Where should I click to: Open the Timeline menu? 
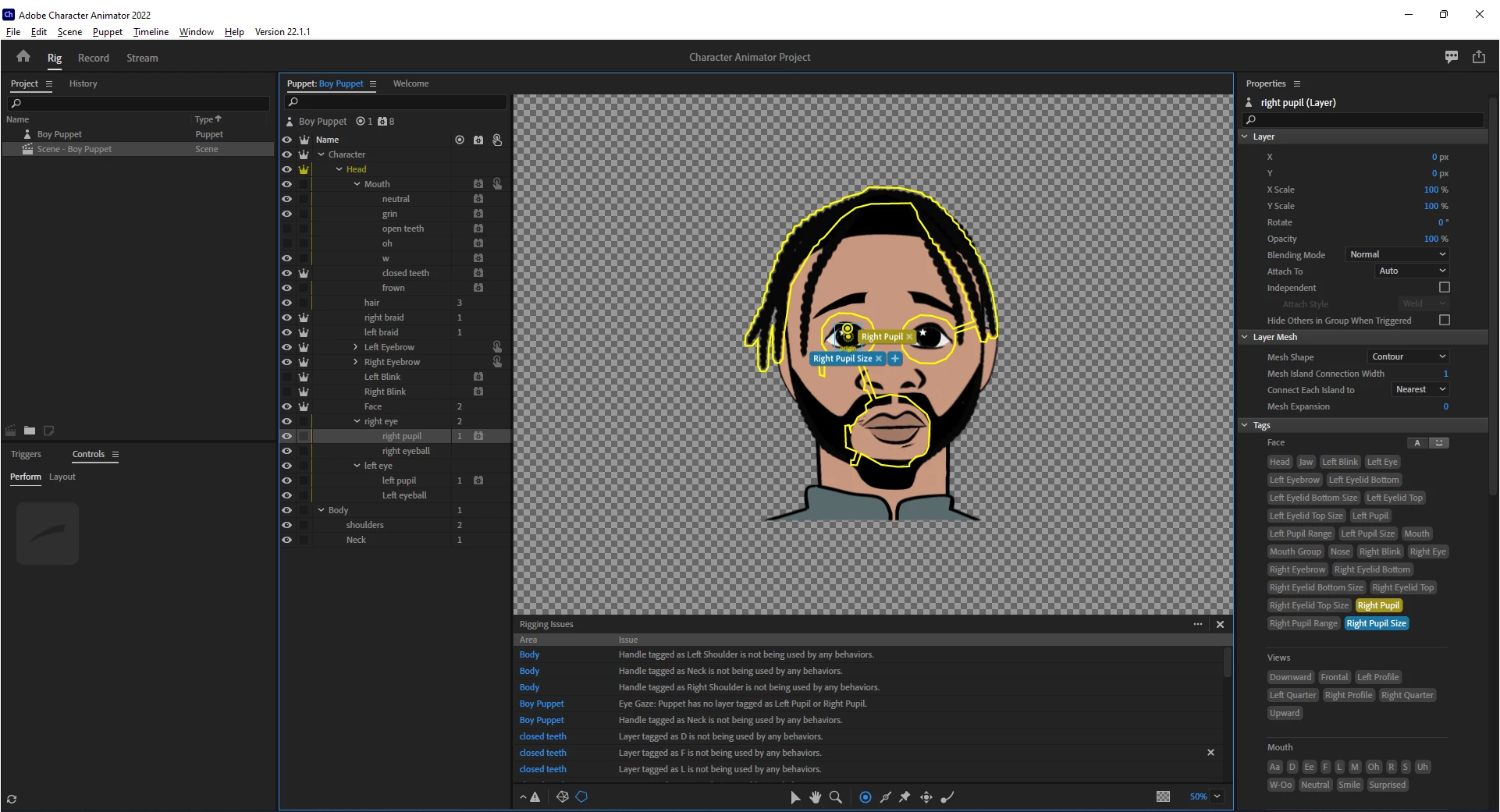151,32
